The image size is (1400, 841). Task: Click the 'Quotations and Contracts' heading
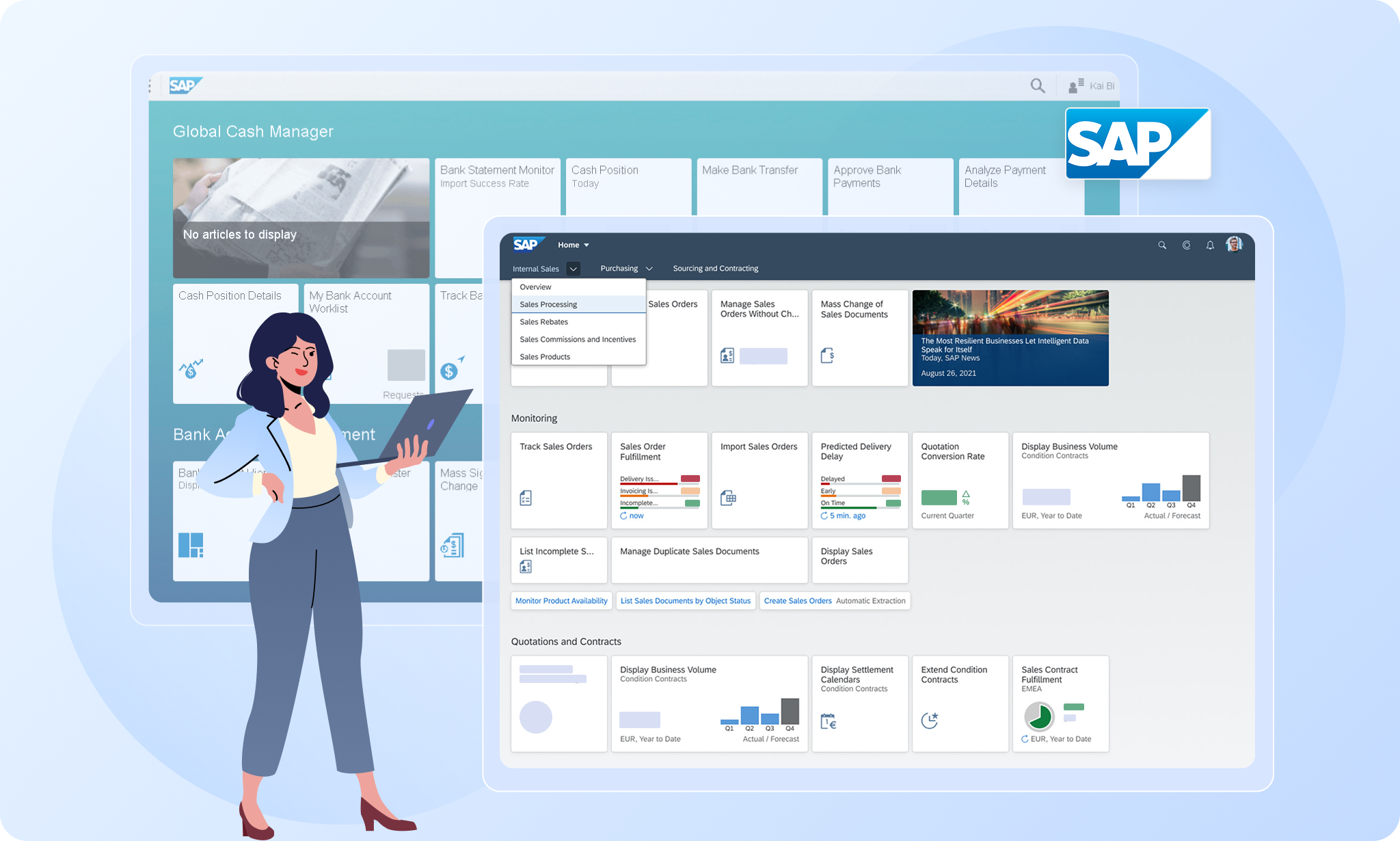tap(566, 641)
